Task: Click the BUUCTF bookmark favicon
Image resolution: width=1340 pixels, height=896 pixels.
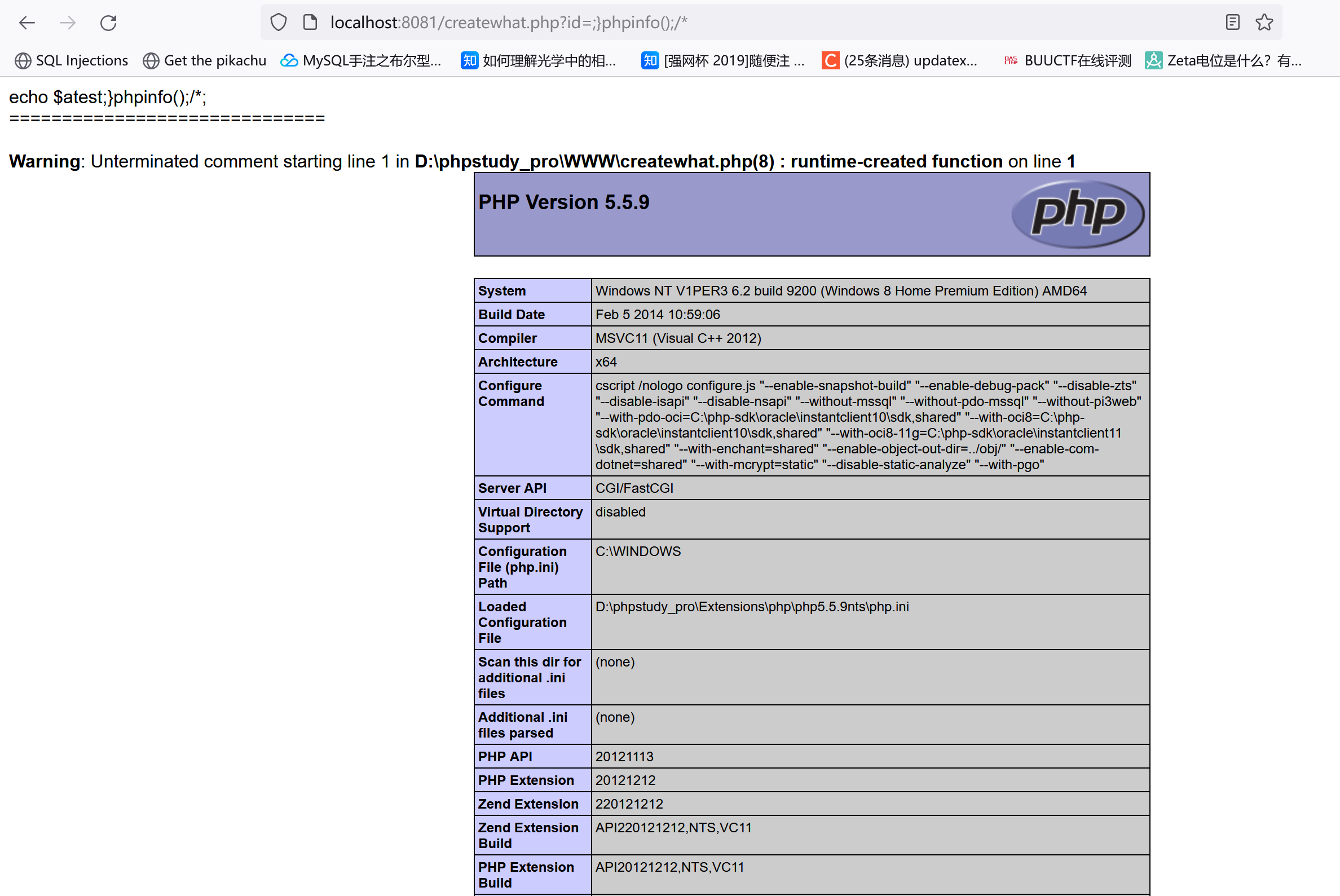Action: pyautogui.click(x=1011, y=60)
